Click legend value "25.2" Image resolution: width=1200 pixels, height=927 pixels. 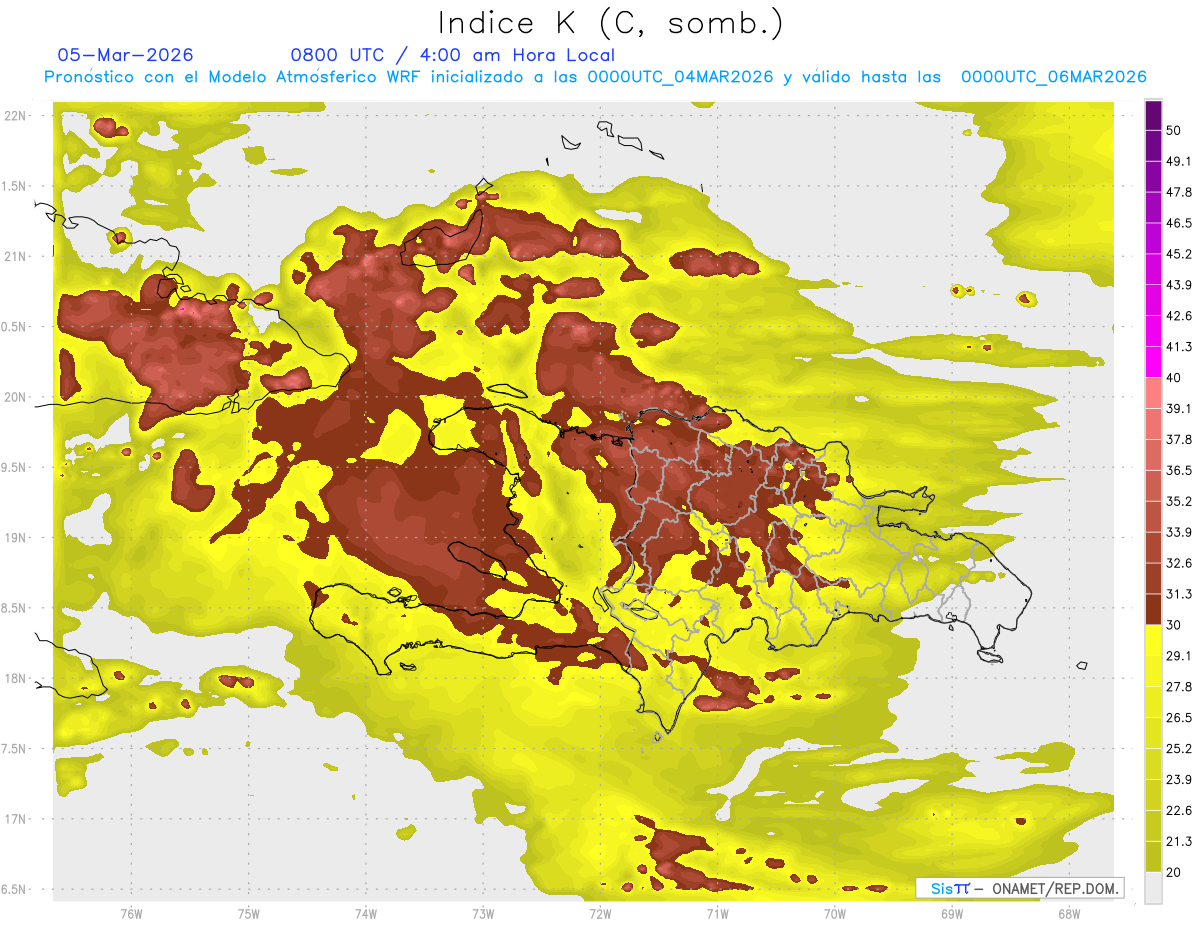pos(1178,748)
